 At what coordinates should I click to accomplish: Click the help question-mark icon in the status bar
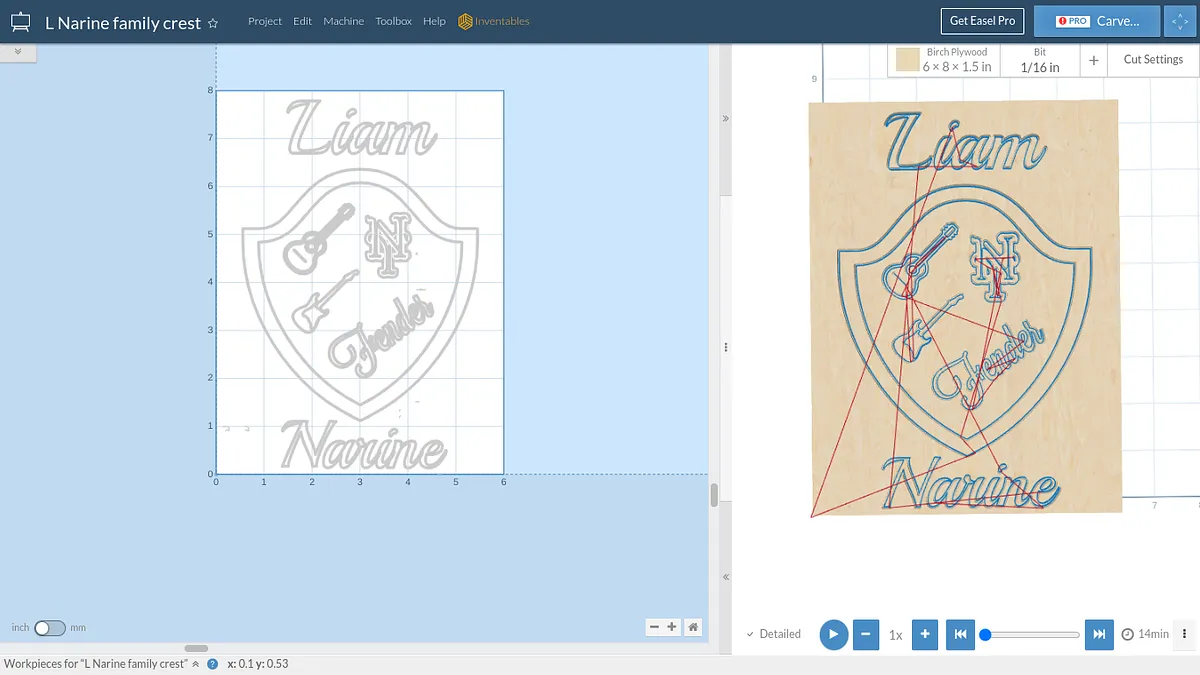(x=213, y=664)
